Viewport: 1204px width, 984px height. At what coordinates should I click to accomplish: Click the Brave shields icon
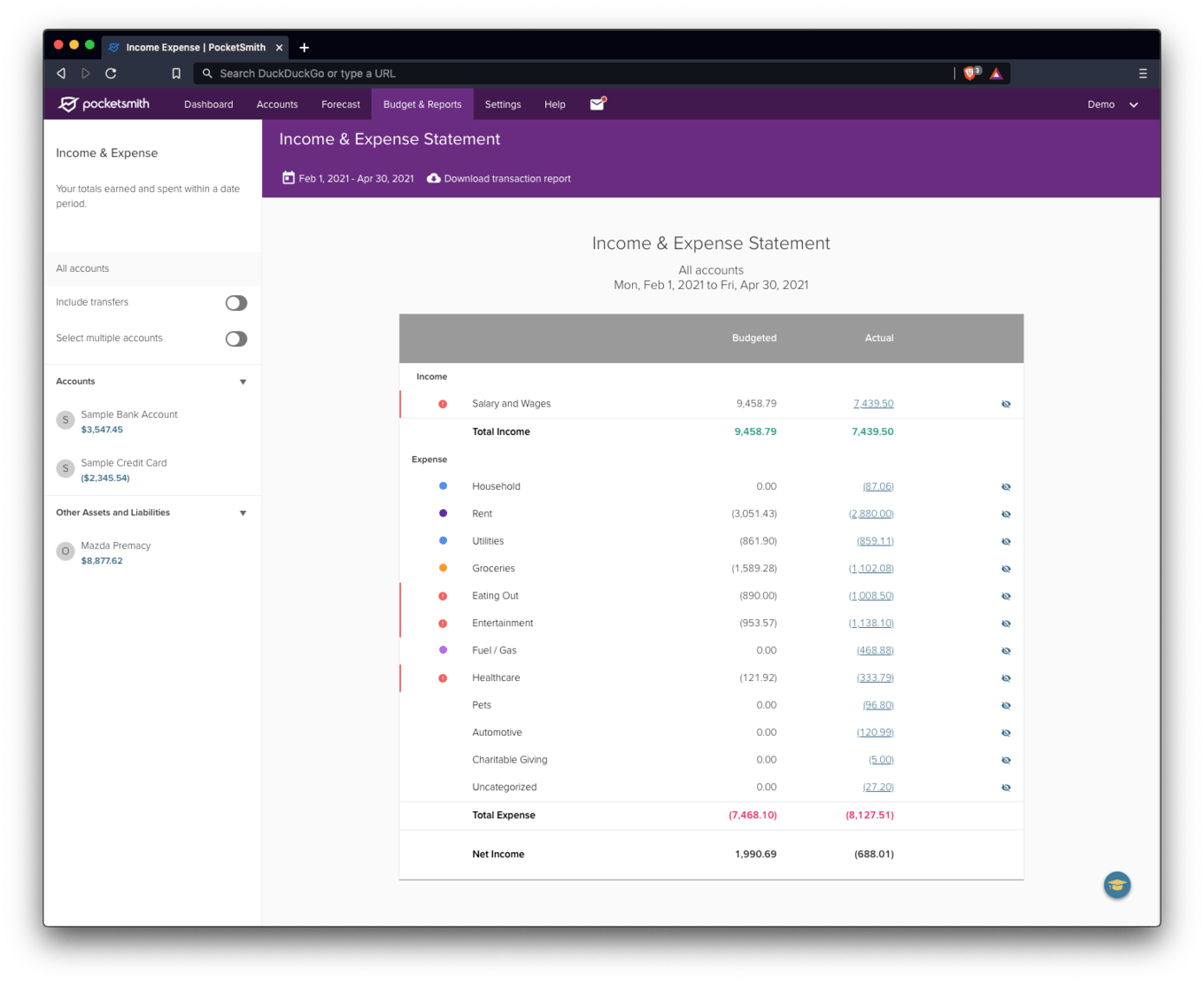(x=970, y=74)
